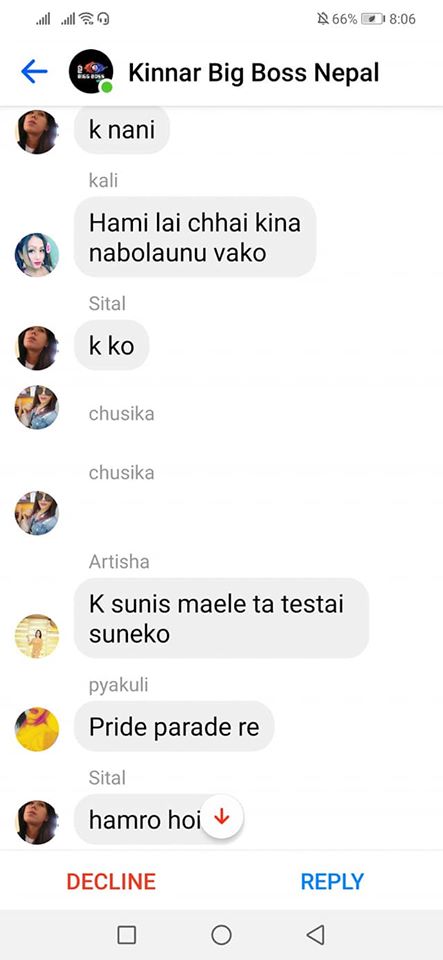The image size is (443, 960).
Task: Tap Android back triangle button
Action: click(x=315, y=934)
